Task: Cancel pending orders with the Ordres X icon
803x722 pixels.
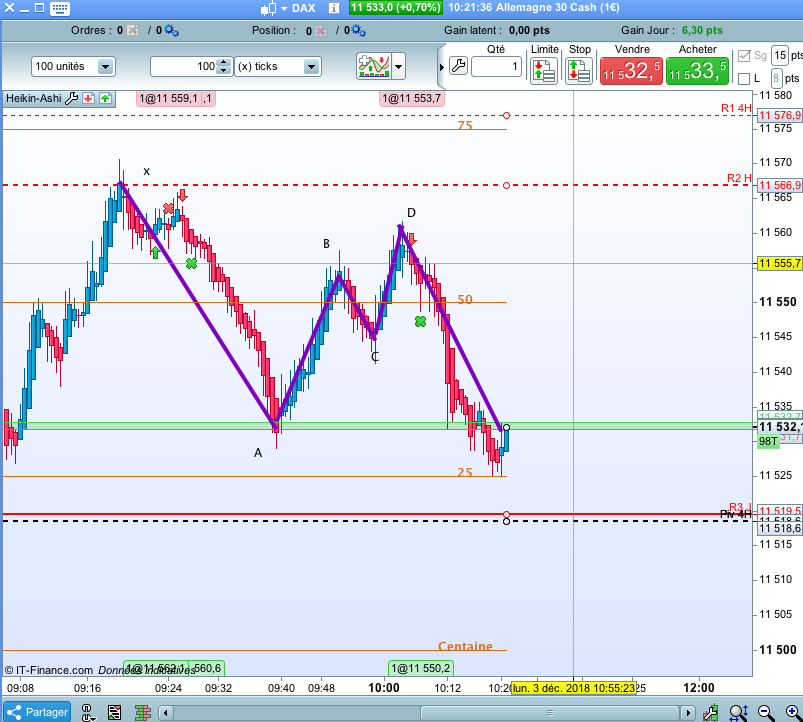Action: pyautogui.click(x=133, y=30)
